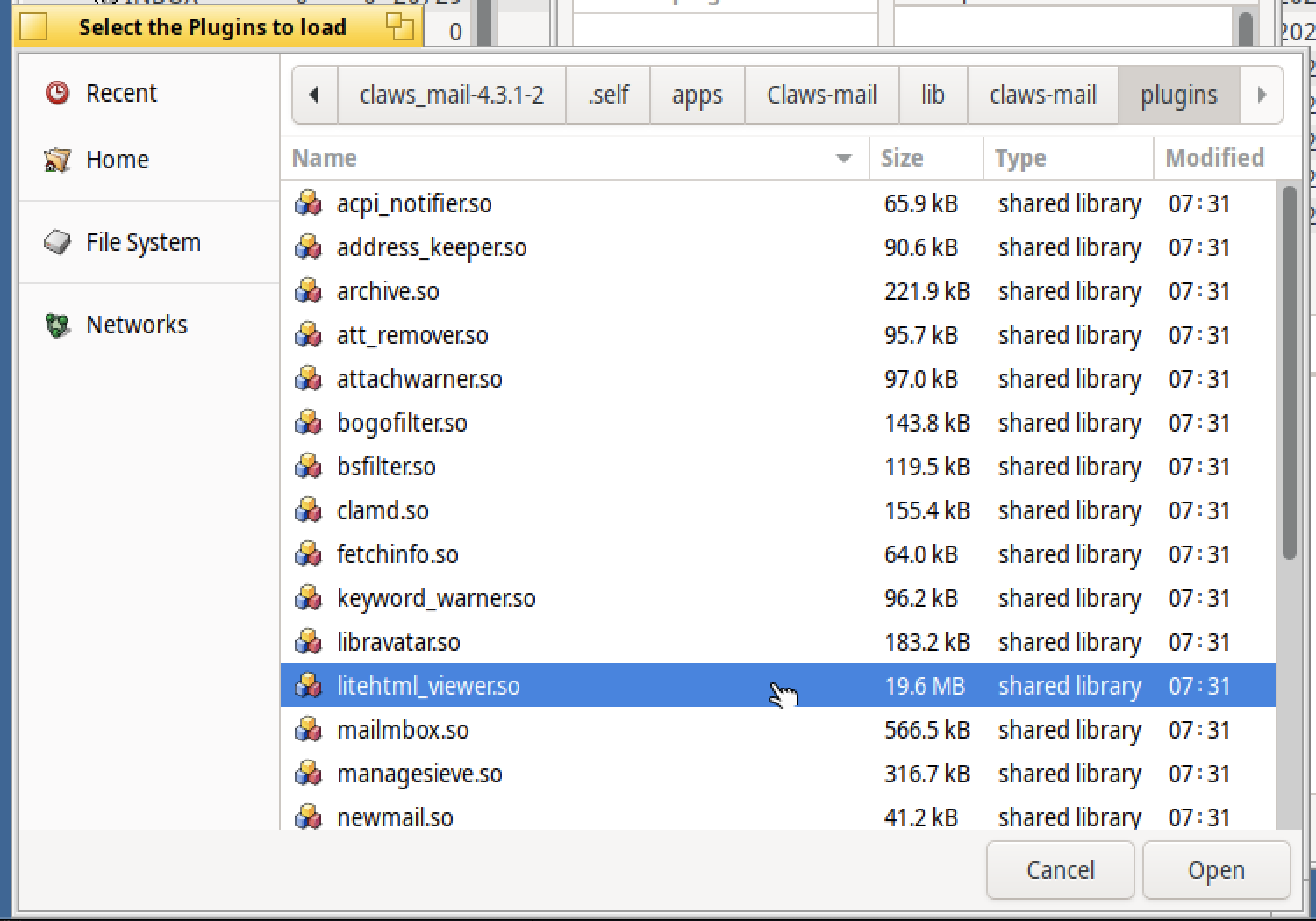This screenshot has height=921, width=1316.
Task: Click the Networks icon in sidebar
Action: point(58,325)
